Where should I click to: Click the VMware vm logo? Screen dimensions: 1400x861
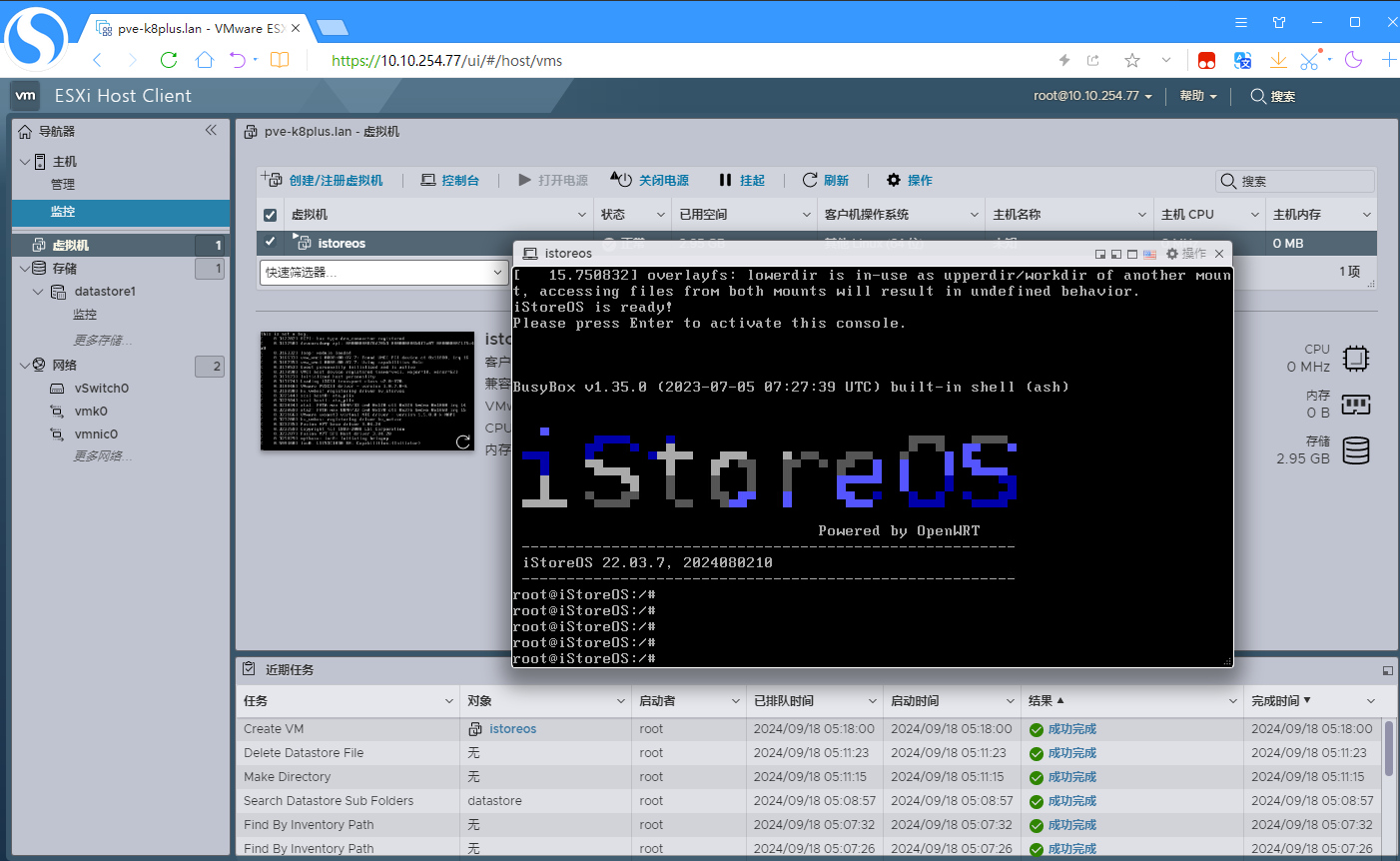point(25,96)
